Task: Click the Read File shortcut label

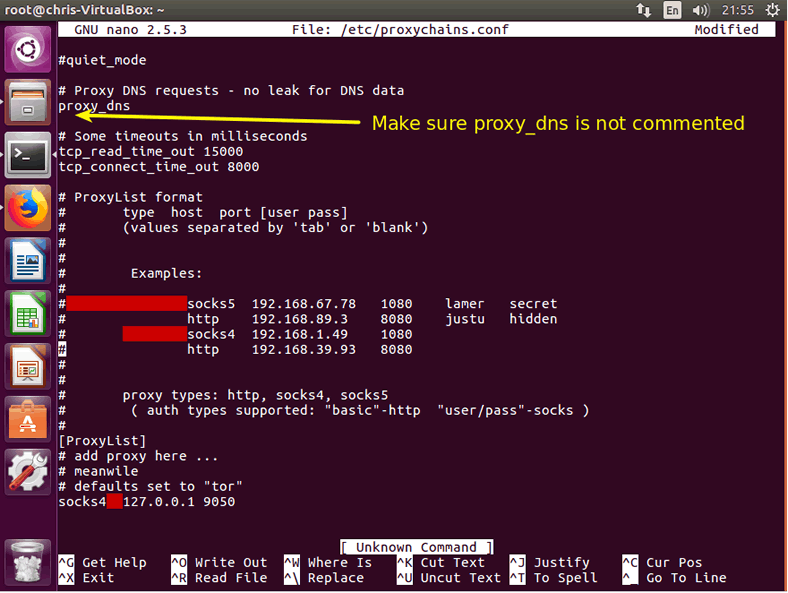Action: 231,578
